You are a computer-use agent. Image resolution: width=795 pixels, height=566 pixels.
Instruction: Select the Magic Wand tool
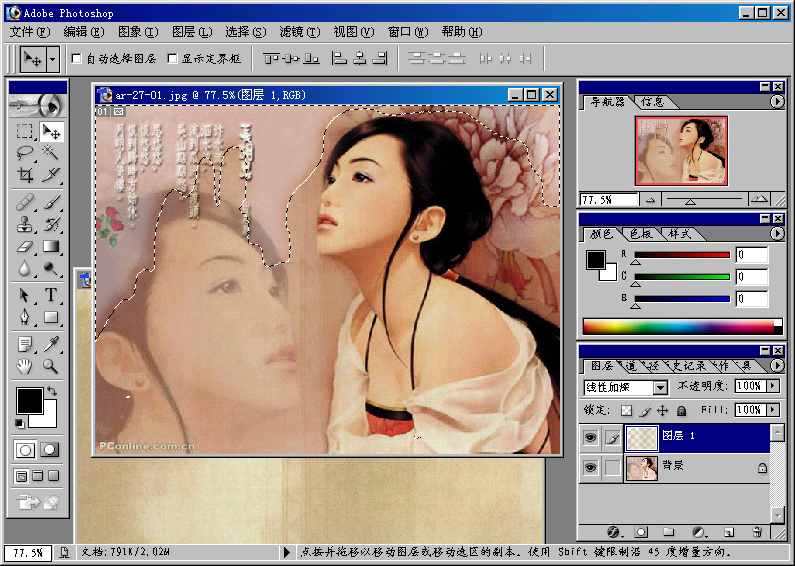pyautogui.click(x=51, y=153)
